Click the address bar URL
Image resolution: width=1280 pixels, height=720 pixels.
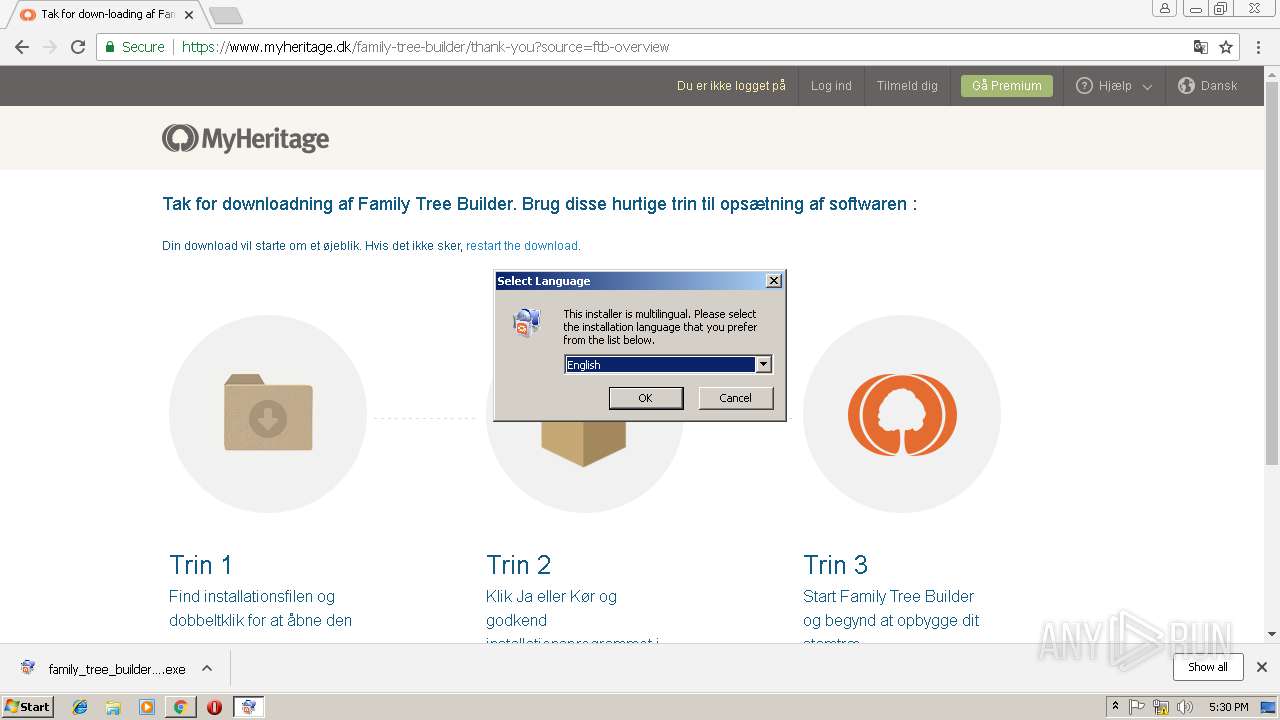(426, 47)
